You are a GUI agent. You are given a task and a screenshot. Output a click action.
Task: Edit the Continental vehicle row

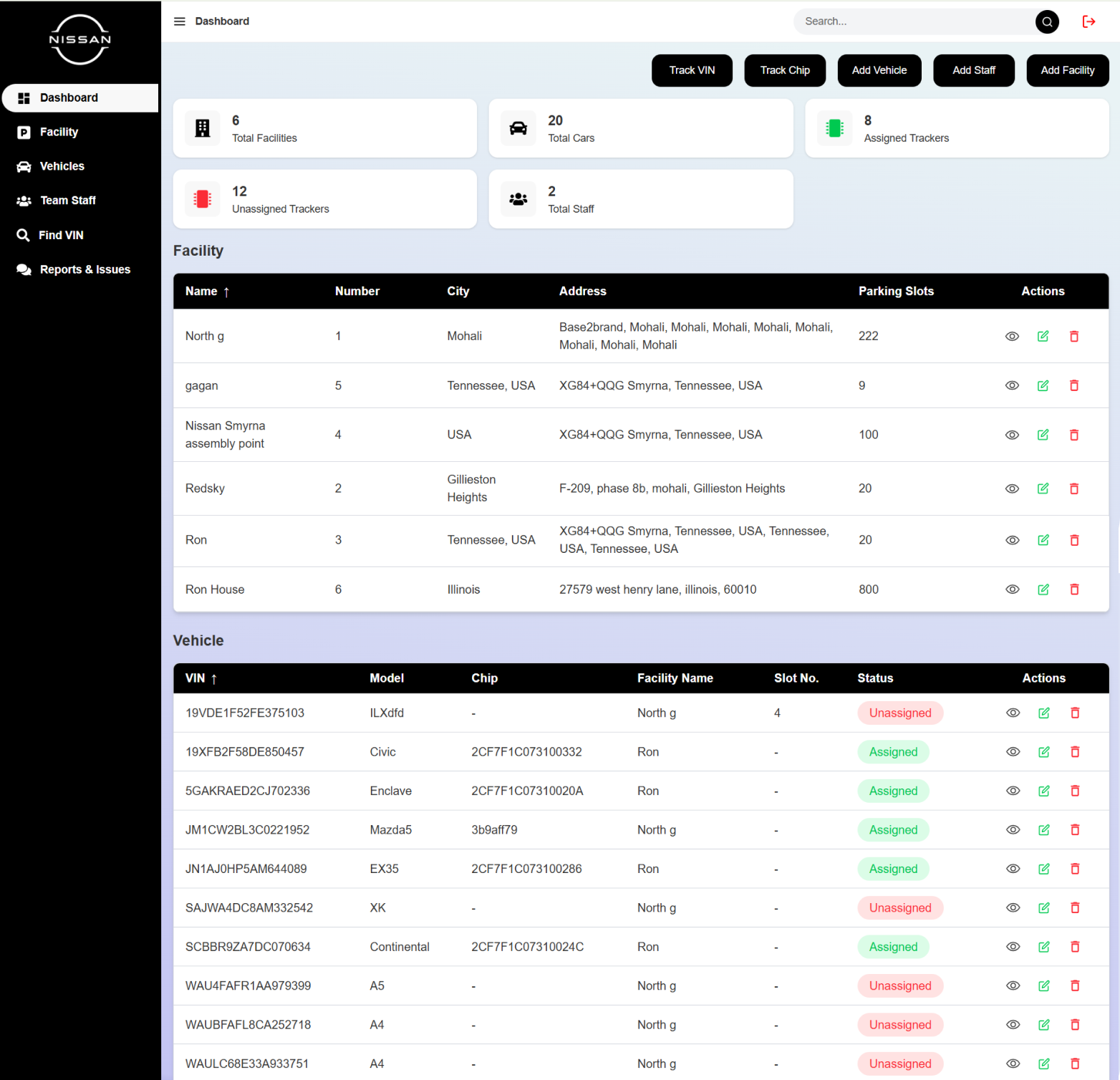[1043, 947]
